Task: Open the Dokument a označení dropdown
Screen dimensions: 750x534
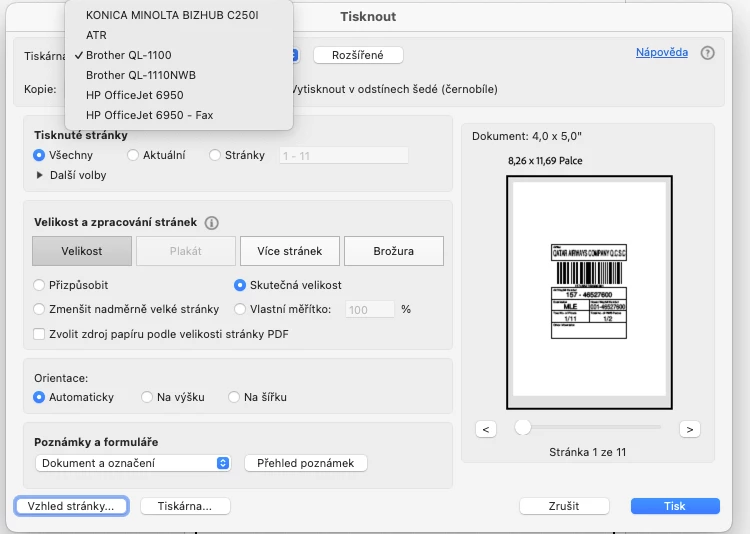Action: (x=133, y=463)
